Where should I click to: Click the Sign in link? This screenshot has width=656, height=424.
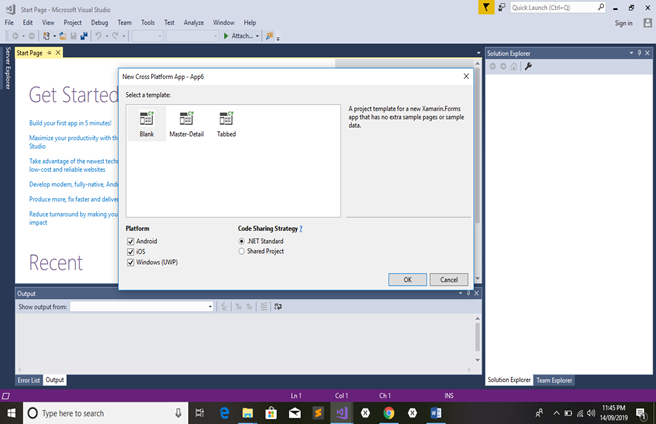623,23
